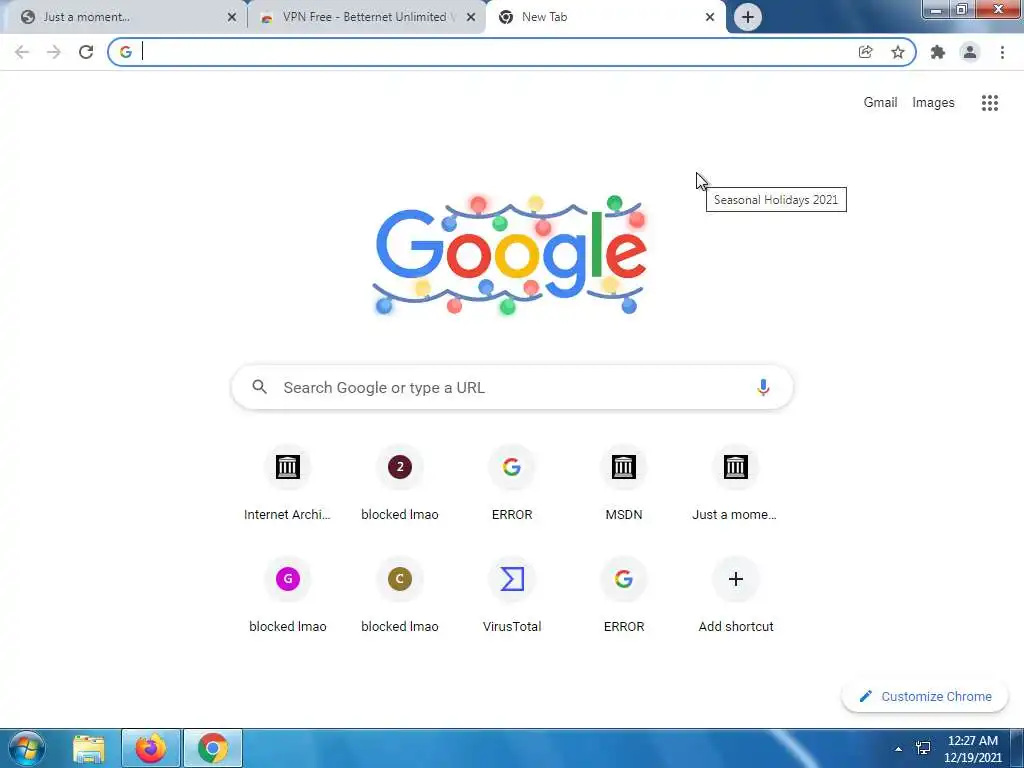Click the Google holiday doodle logo
The width and height of the screenshot is (1024, 768).
tap(511, 255)
